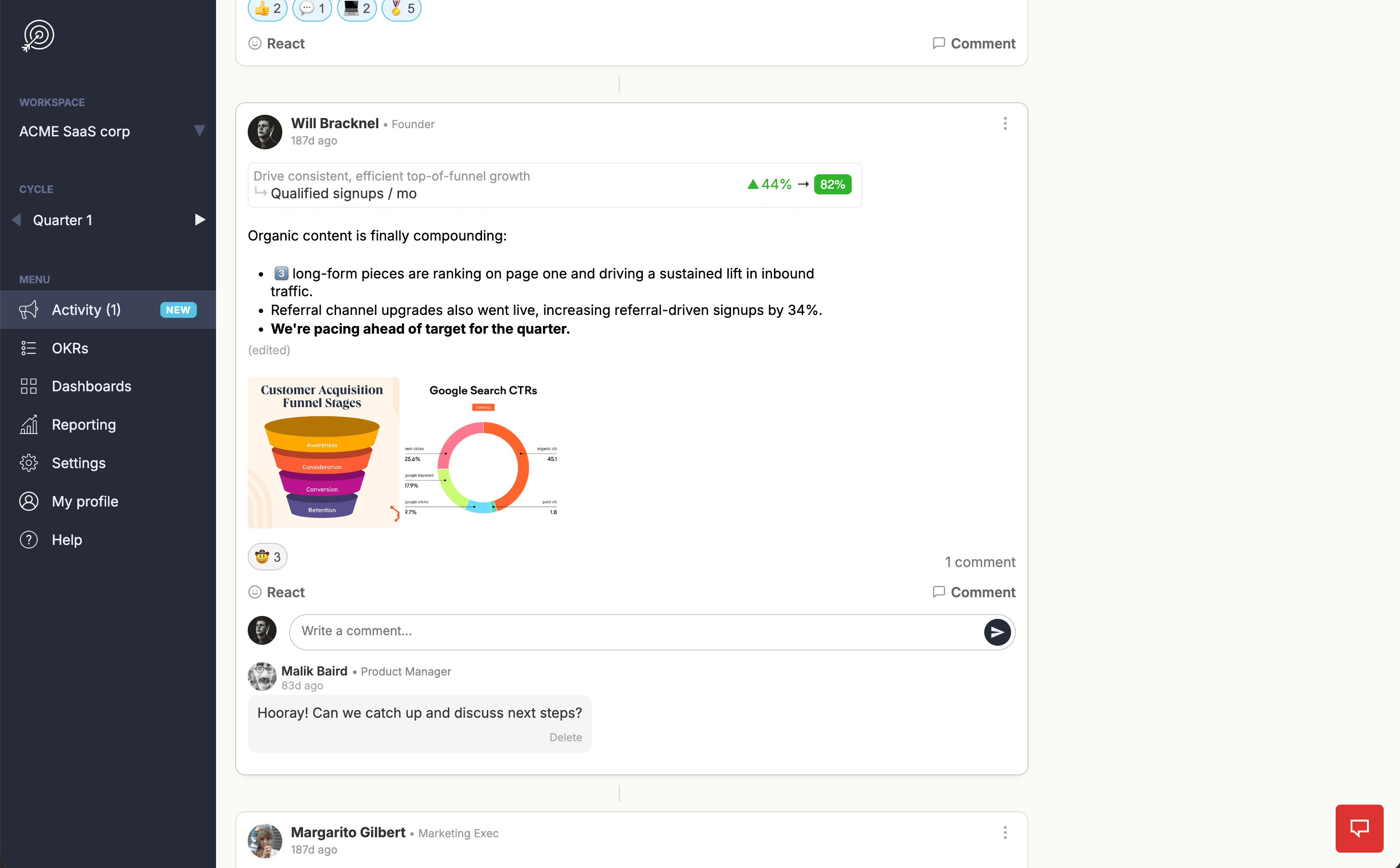Select the Quarter 1 cycle label
1400x868 pixels.
coord(62,220)
